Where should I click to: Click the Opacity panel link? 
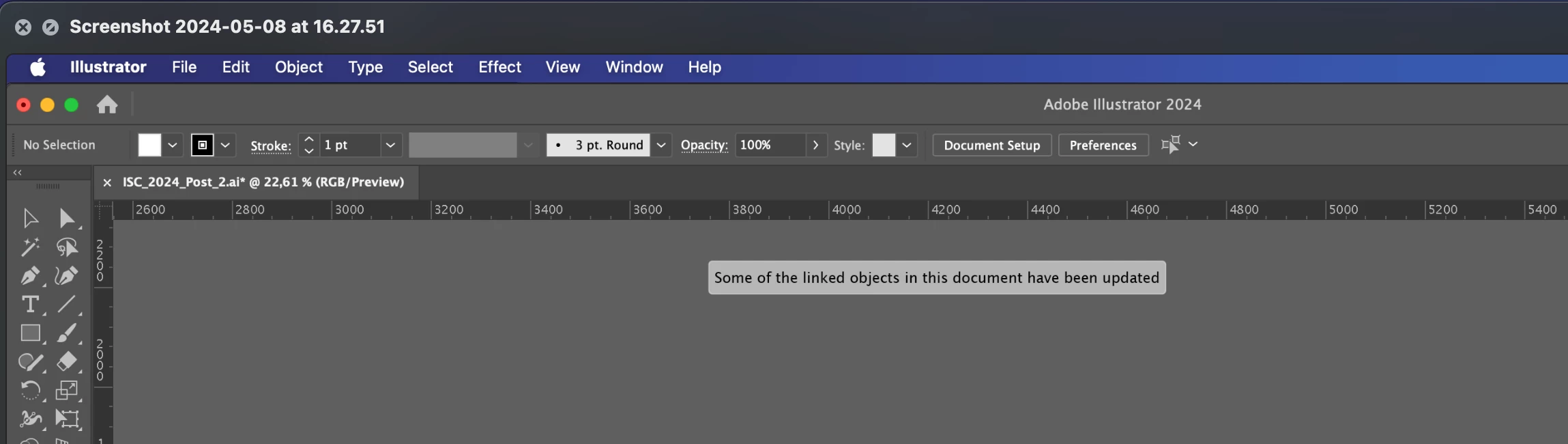(704, 145)
